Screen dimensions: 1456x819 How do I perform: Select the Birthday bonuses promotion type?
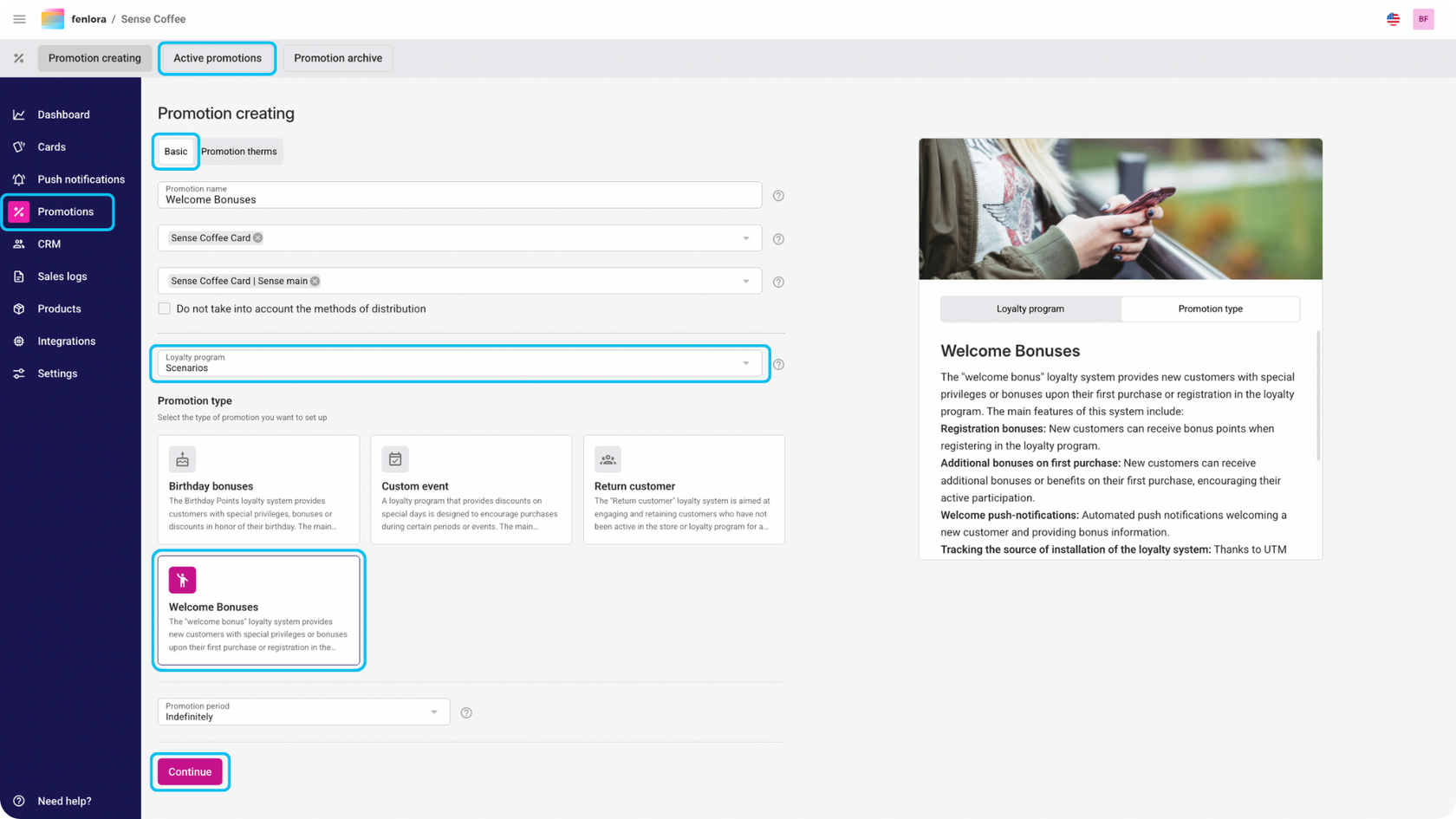coord(258,490)
